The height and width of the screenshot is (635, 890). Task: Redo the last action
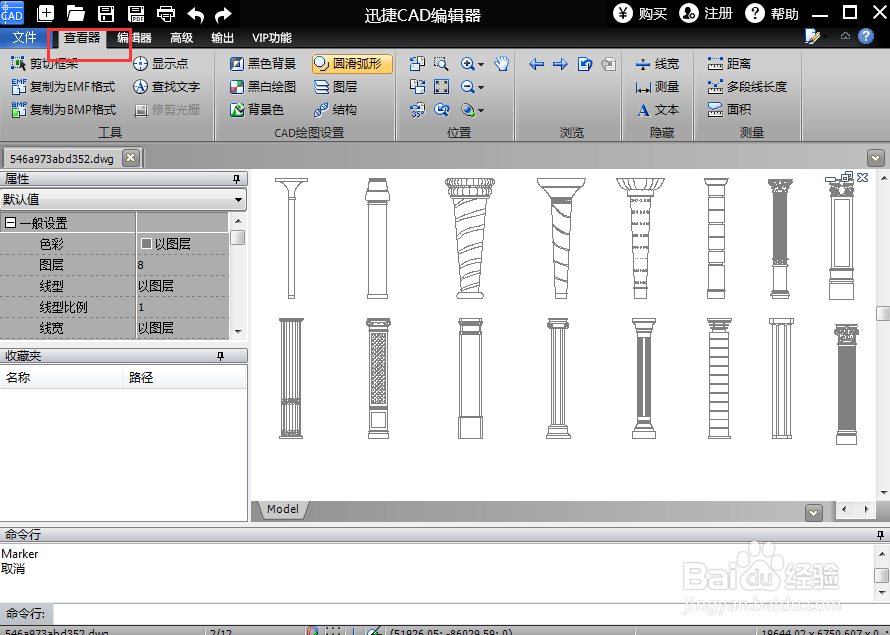click(x=224, y=15)
